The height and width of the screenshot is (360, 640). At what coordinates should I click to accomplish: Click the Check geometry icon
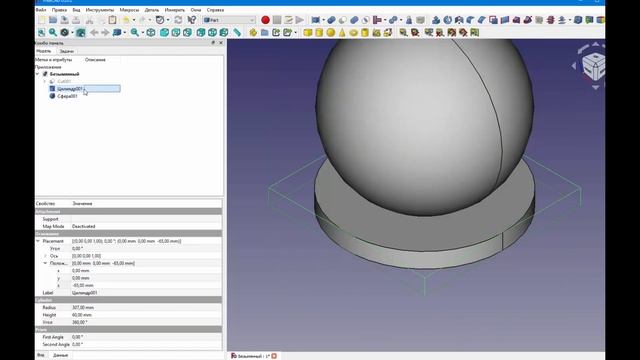409,20
